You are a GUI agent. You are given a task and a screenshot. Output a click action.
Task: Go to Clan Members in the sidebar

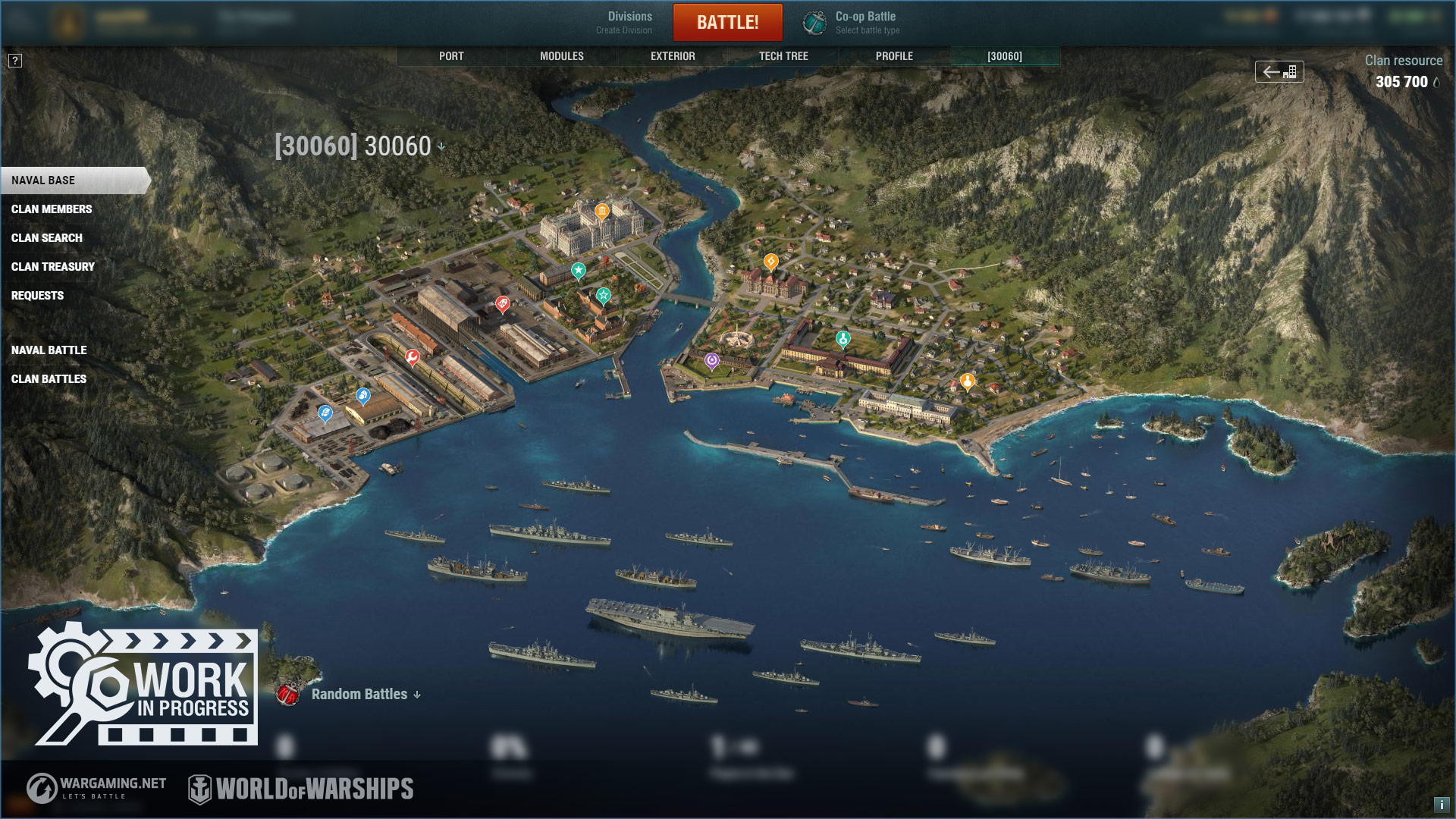pos(52,209)
